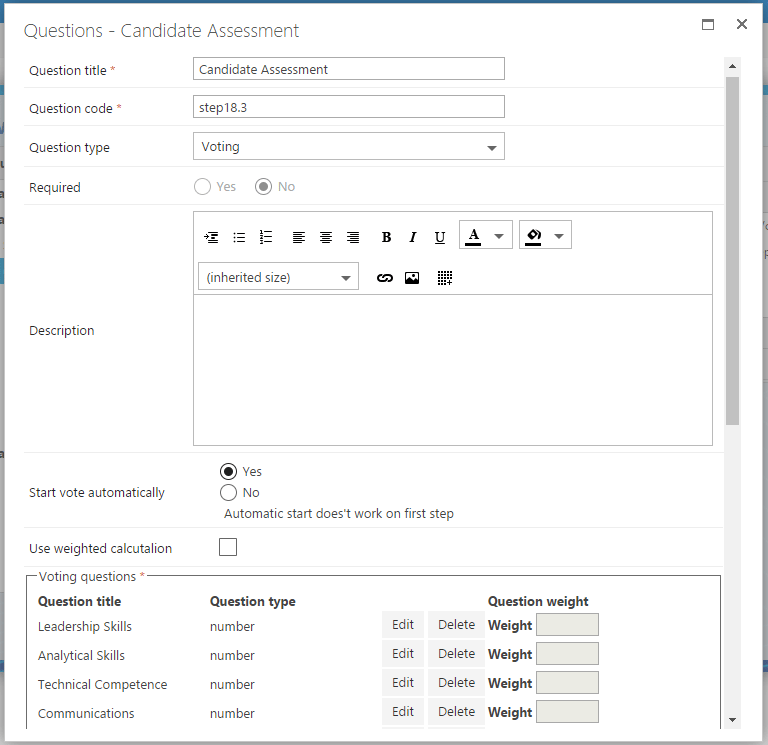Select No for Required

coord(263,187)
